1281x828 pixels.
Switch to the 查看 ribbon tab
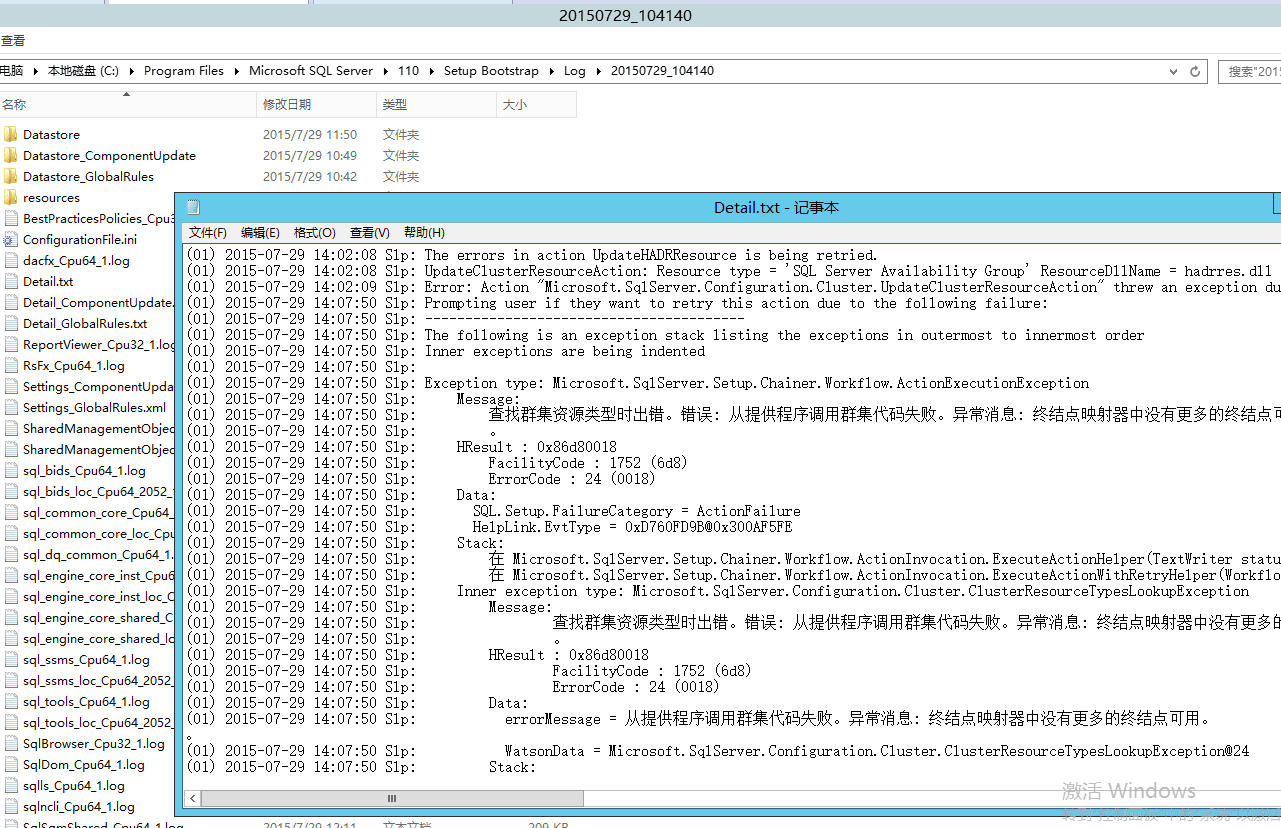pyautogui.click(x=13, y=40)
